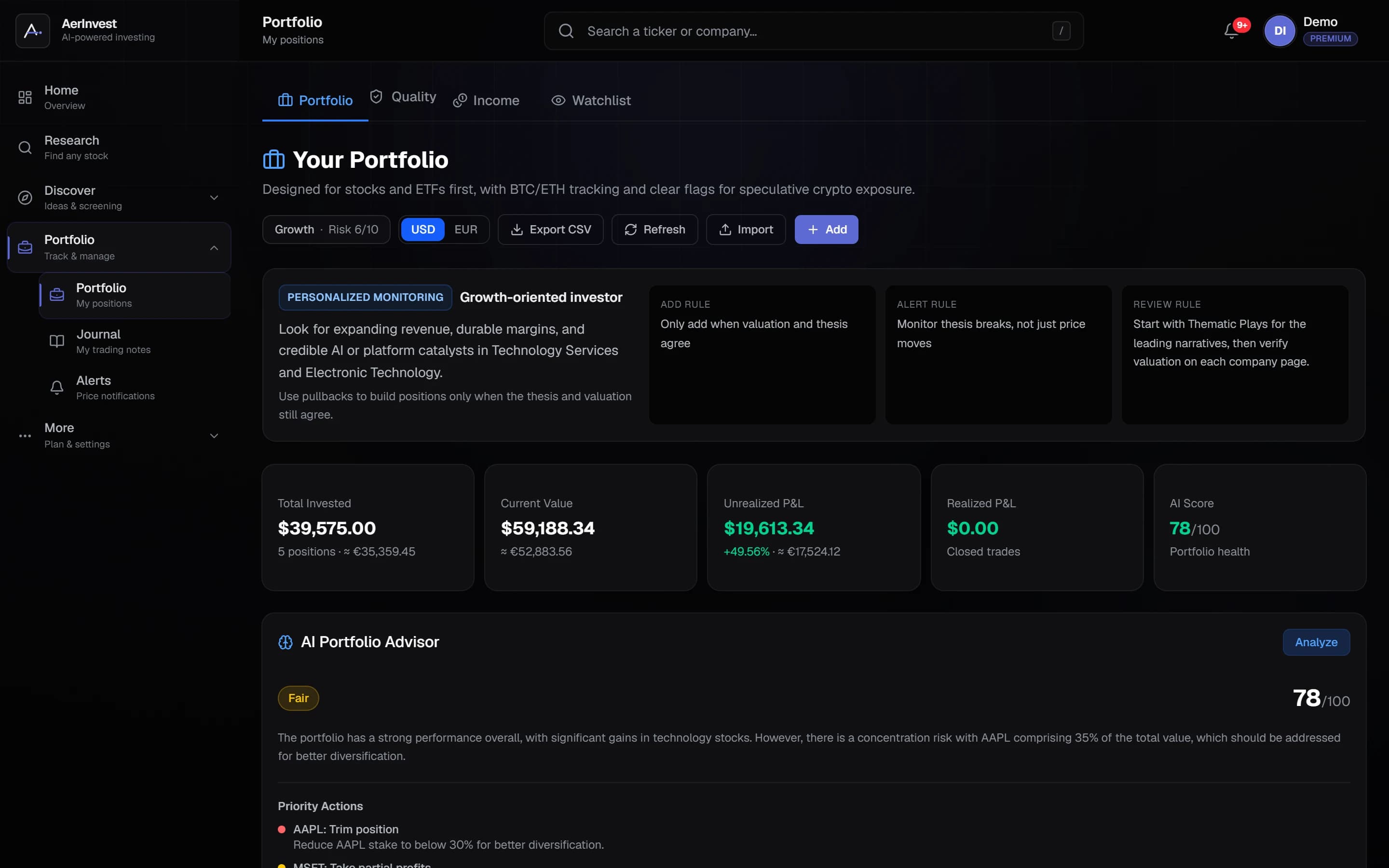
Task: Click the Current Value $59,188.34 figure
Action: (547, 528)
